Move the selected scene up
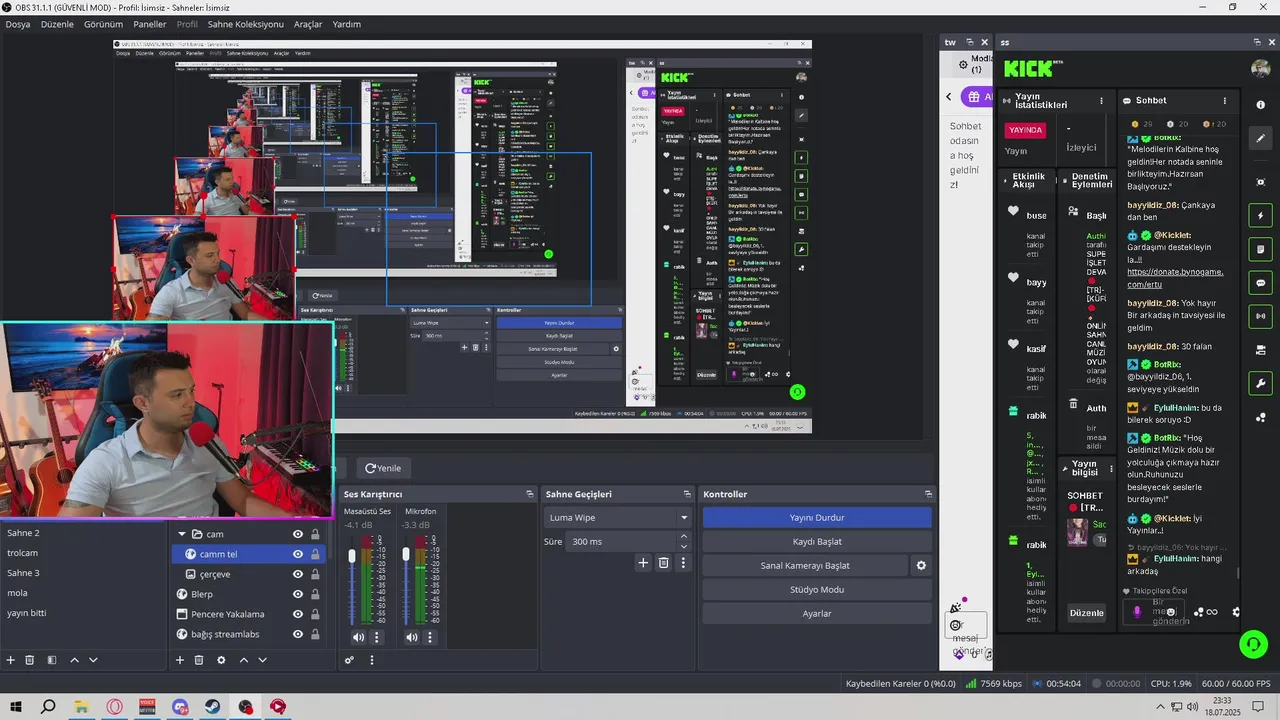 coord(74,660)
